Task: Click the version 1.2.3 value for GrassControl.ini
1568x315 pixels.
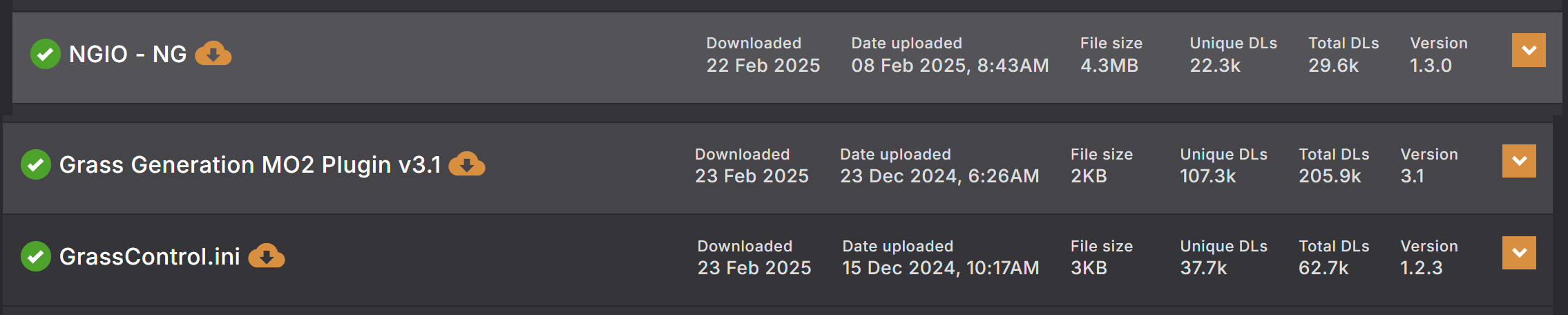Action: [x=1421, y=268]
